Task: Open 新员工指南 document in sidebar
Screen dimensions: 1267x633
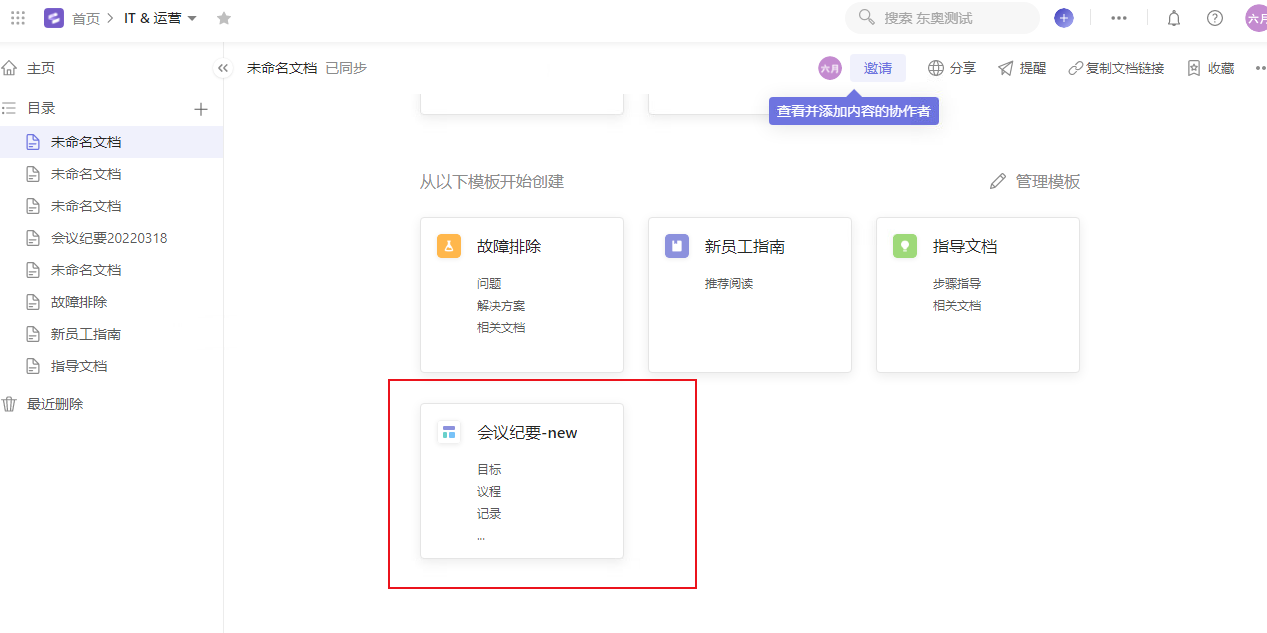Action: 111,334
